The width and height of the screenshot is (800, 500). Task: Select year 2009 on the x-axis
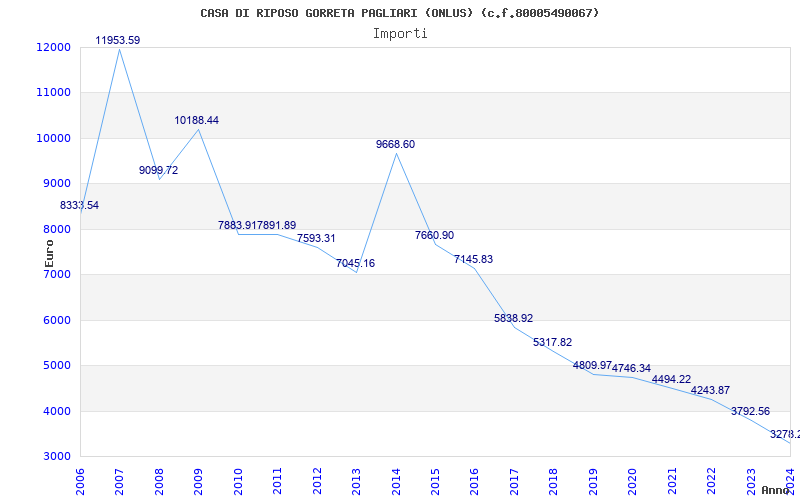pyautogui.click(x=198, y=481)
